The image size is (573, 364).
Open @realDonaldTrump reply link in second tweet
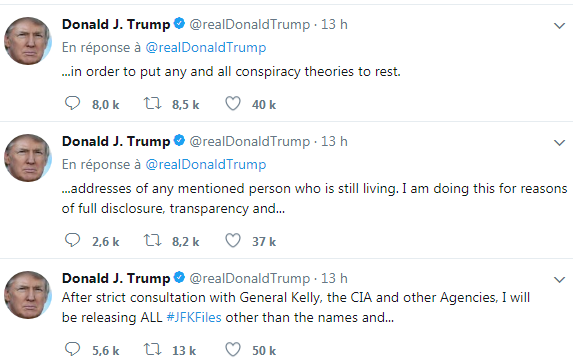[206, 164]
